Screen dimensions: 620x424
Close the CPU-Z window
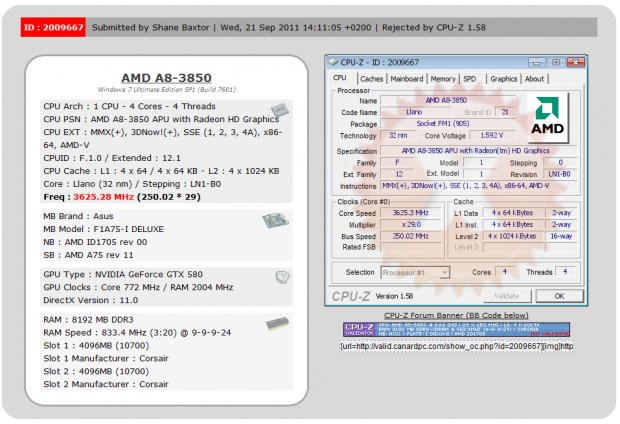(x=575, y=62)
